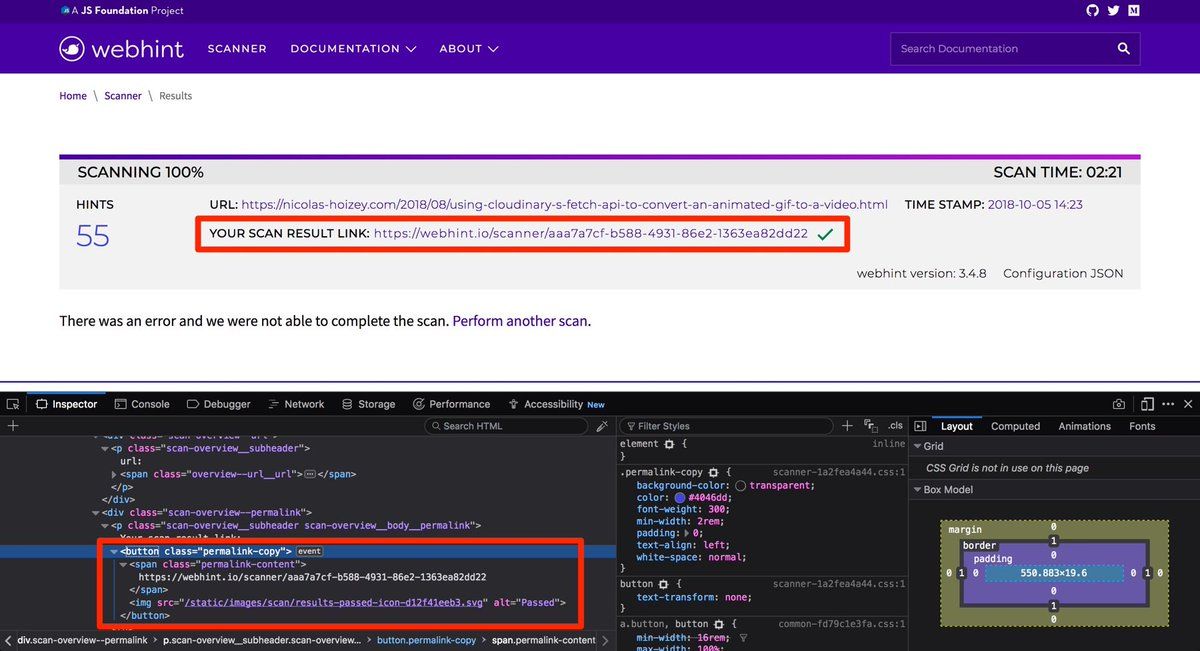
Task: Open the GitHub icon in top bar
Action: click(1092, 10)
